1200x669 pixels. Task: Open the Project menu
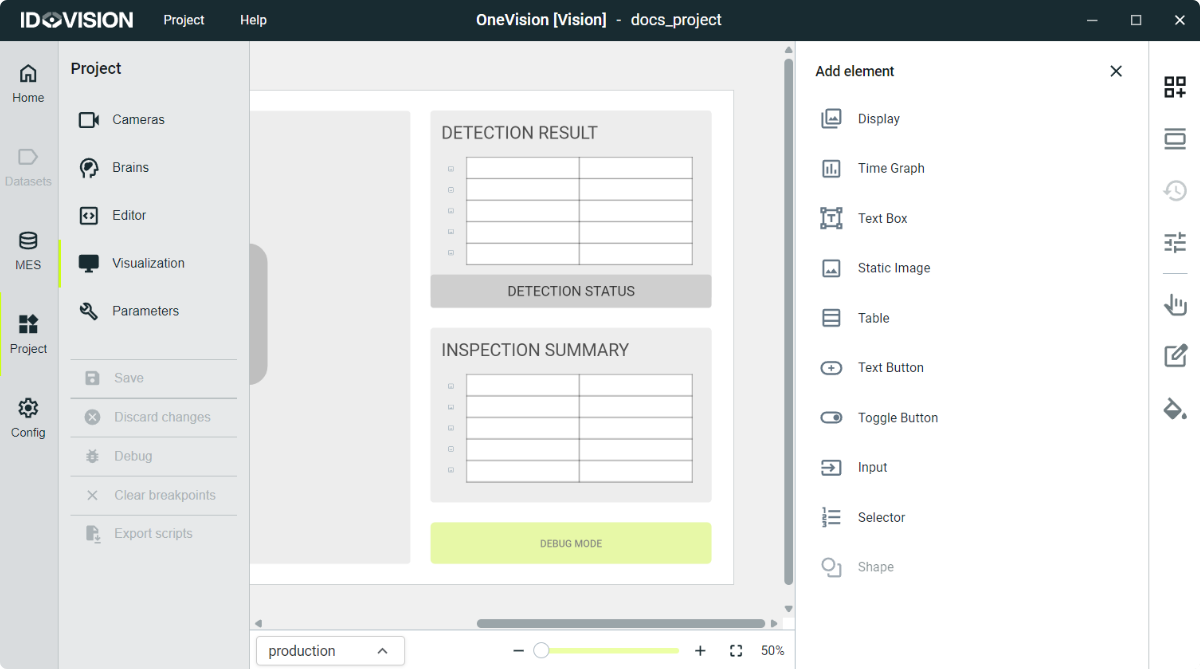pos(183,20)
